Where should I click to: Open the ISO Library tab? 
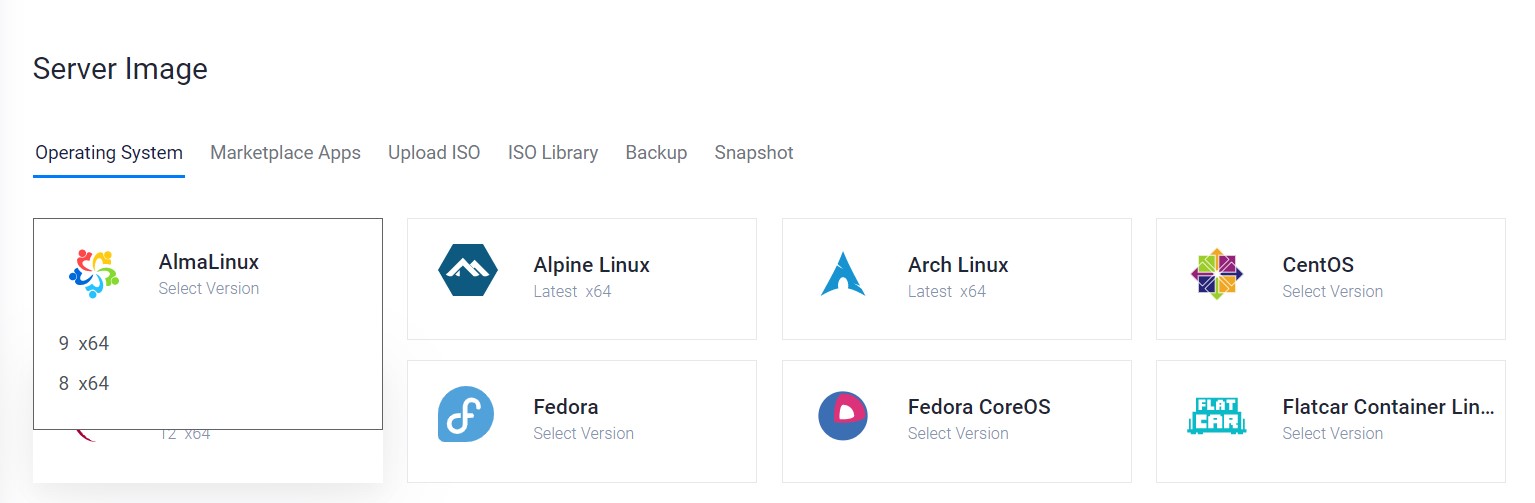tap(553, 153)
